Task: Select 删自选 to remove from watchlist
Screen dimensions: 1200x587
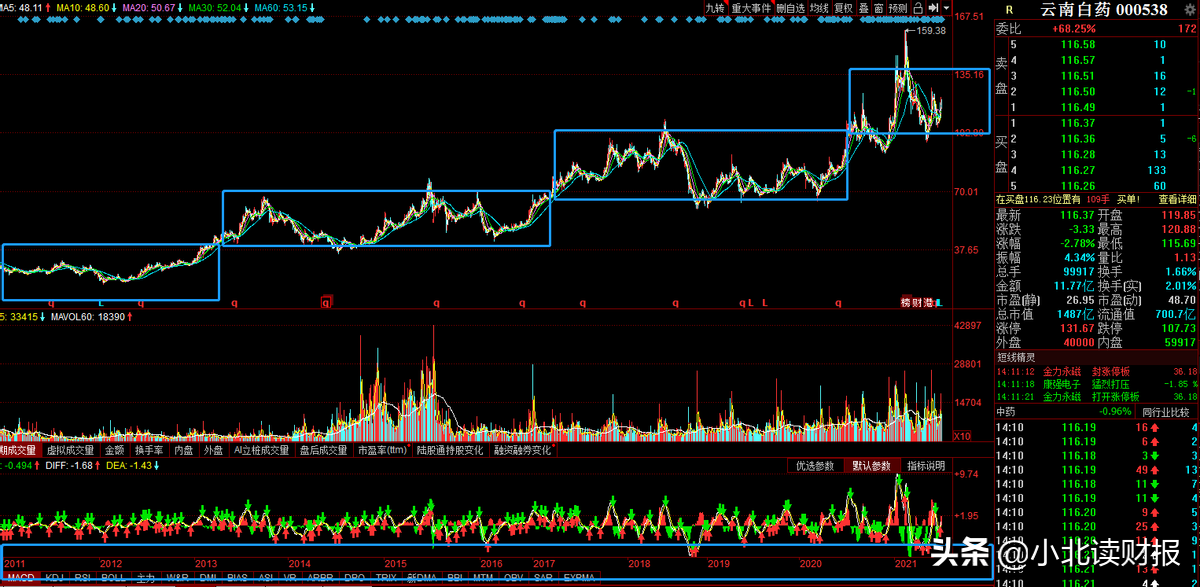Action: (x=791, y=8)
